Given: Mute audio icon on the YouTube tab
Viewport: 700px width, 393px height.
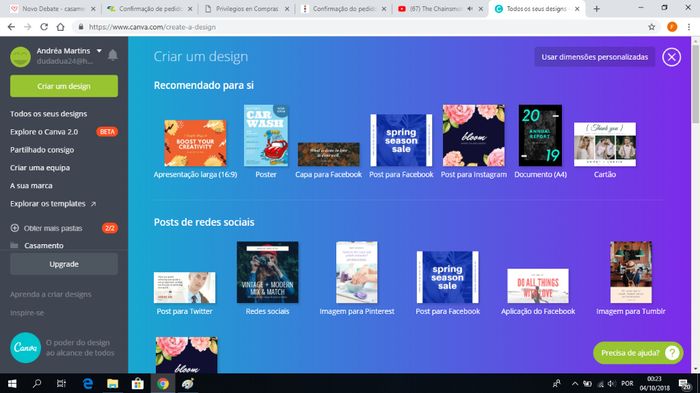Looking at the screenshot, I should click(x=470, y=8).
